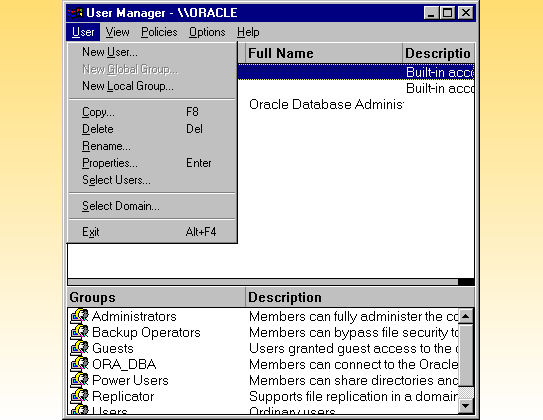Select the Replicator group name
This screenshot has width=543, height=420.
click(x=123, y=396)
